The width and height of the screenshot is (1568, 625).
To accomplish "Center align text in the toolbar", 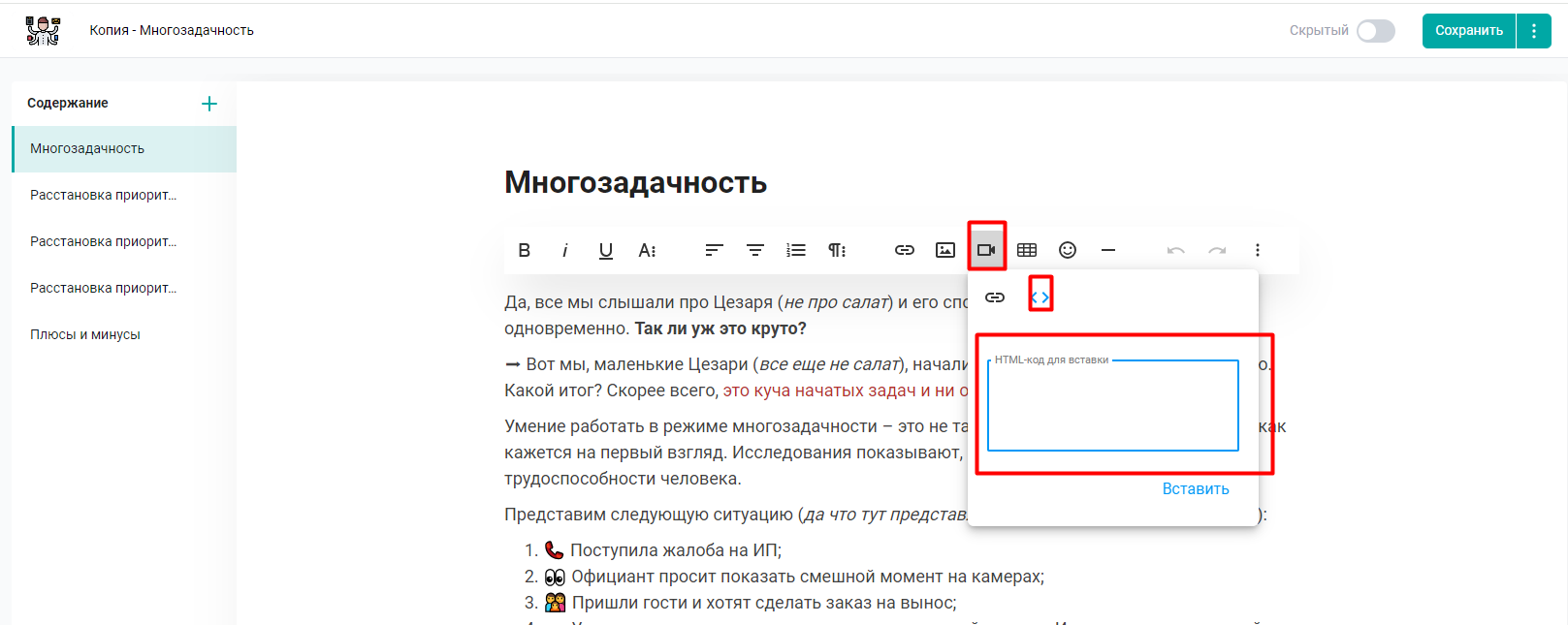I will coord(755,250).
